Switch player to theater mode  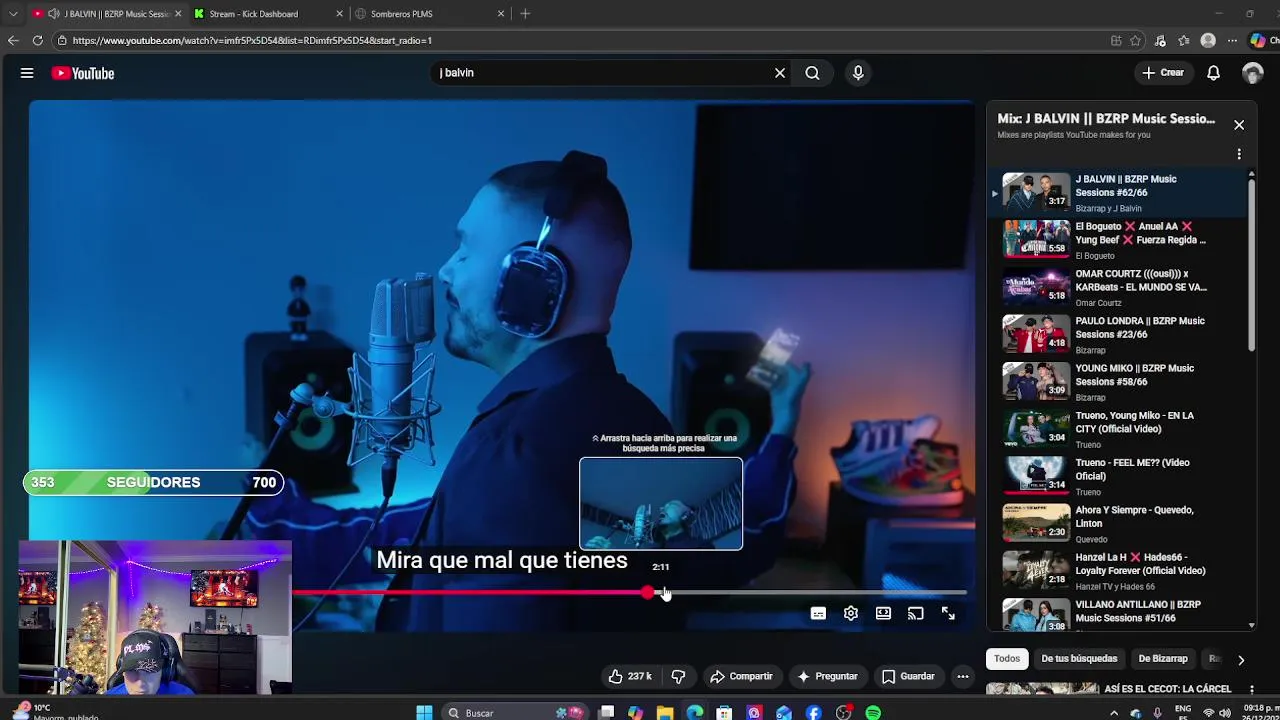[x=883, y=614]
